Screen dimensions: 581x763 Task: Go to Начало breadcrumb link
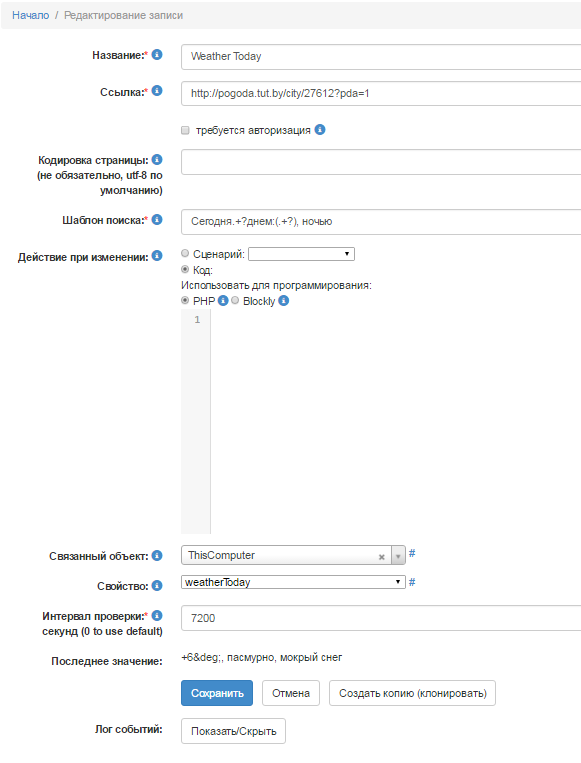pos(31,15)
